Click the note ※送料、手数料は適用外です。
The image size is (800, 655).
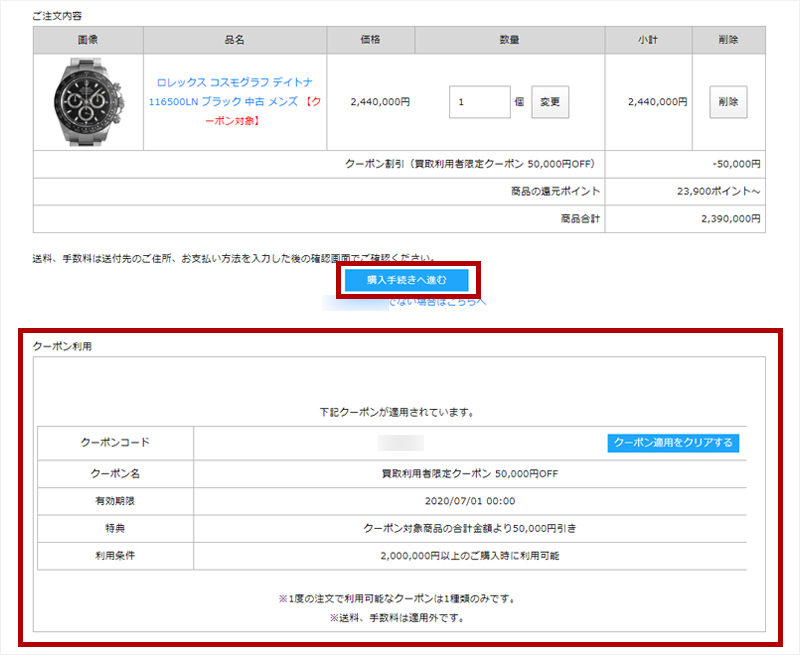[398, 618]
